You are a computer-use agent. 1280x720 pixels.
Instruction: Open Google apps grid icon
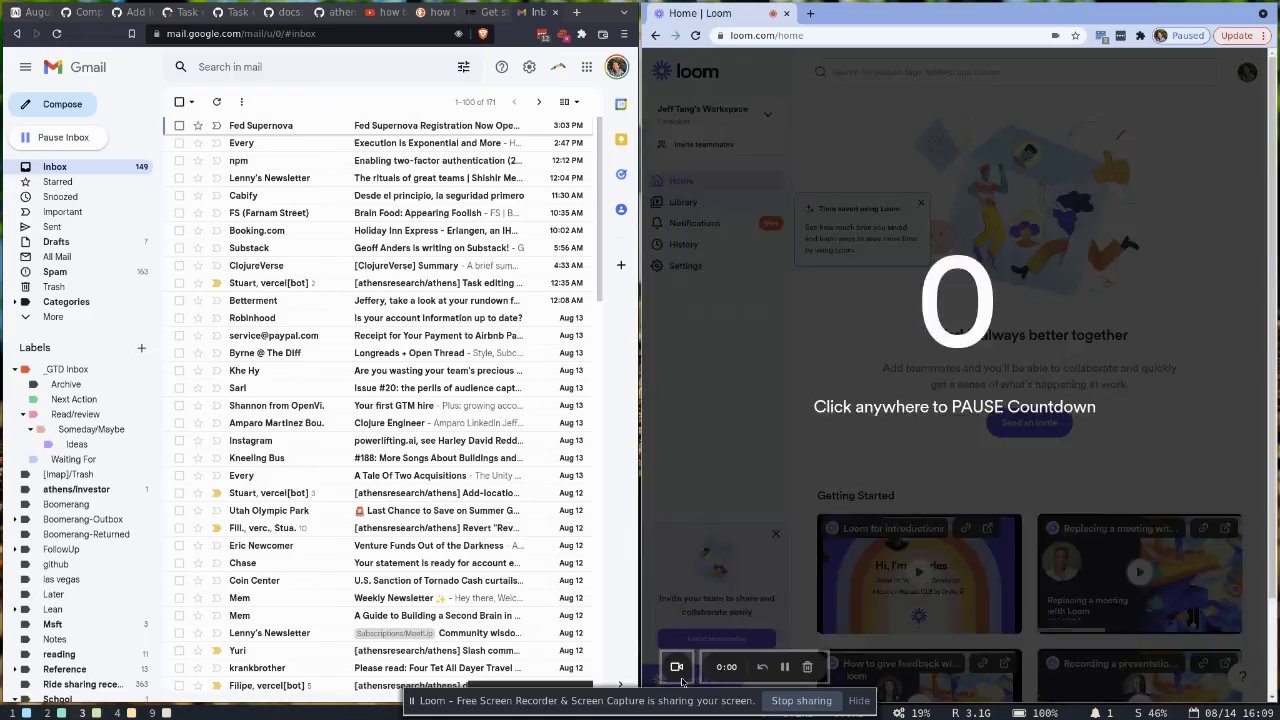coord(587,67)
